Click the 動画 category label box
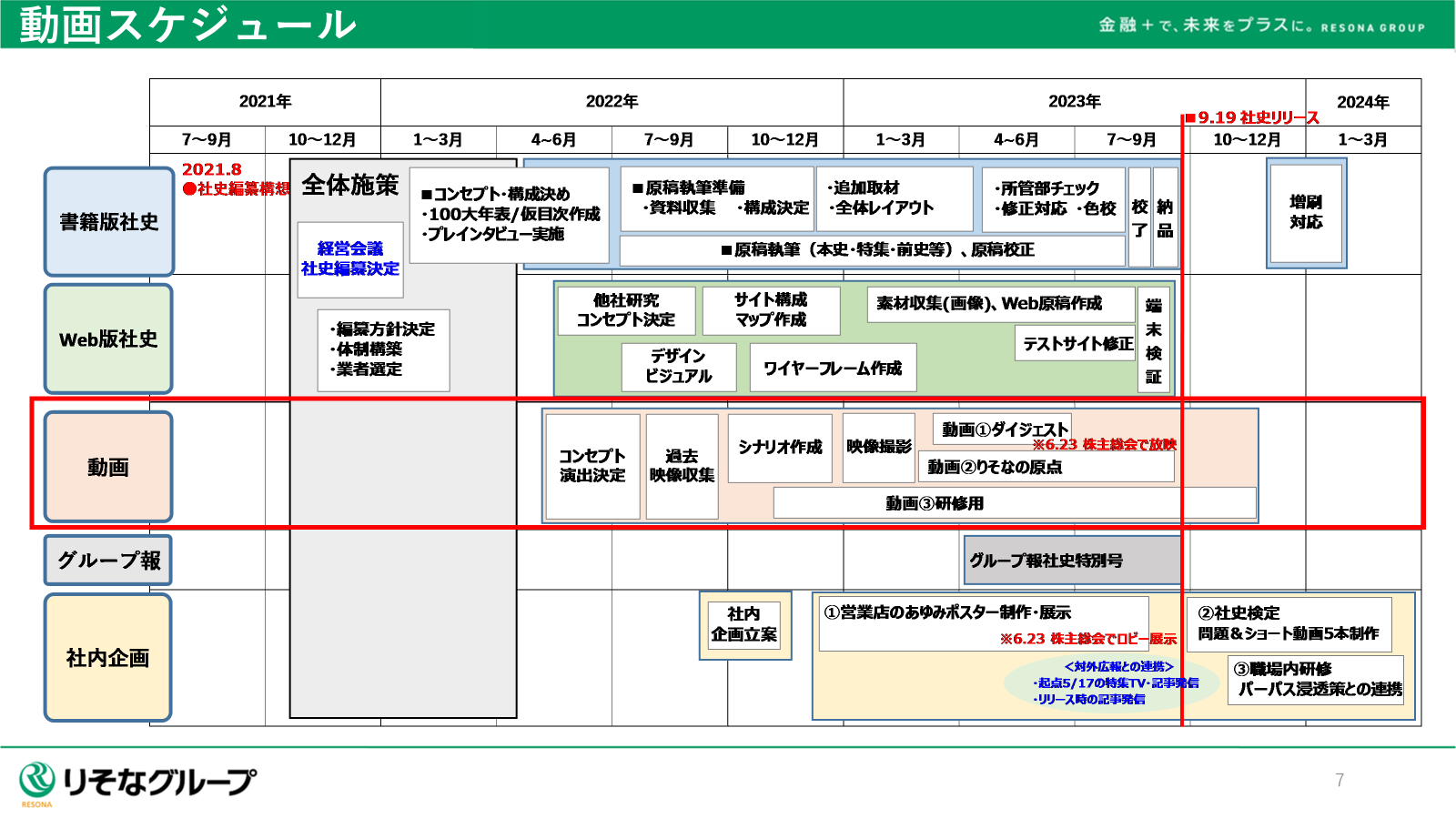The height and width of the screenshot is (819, 1456). [108, 467]
